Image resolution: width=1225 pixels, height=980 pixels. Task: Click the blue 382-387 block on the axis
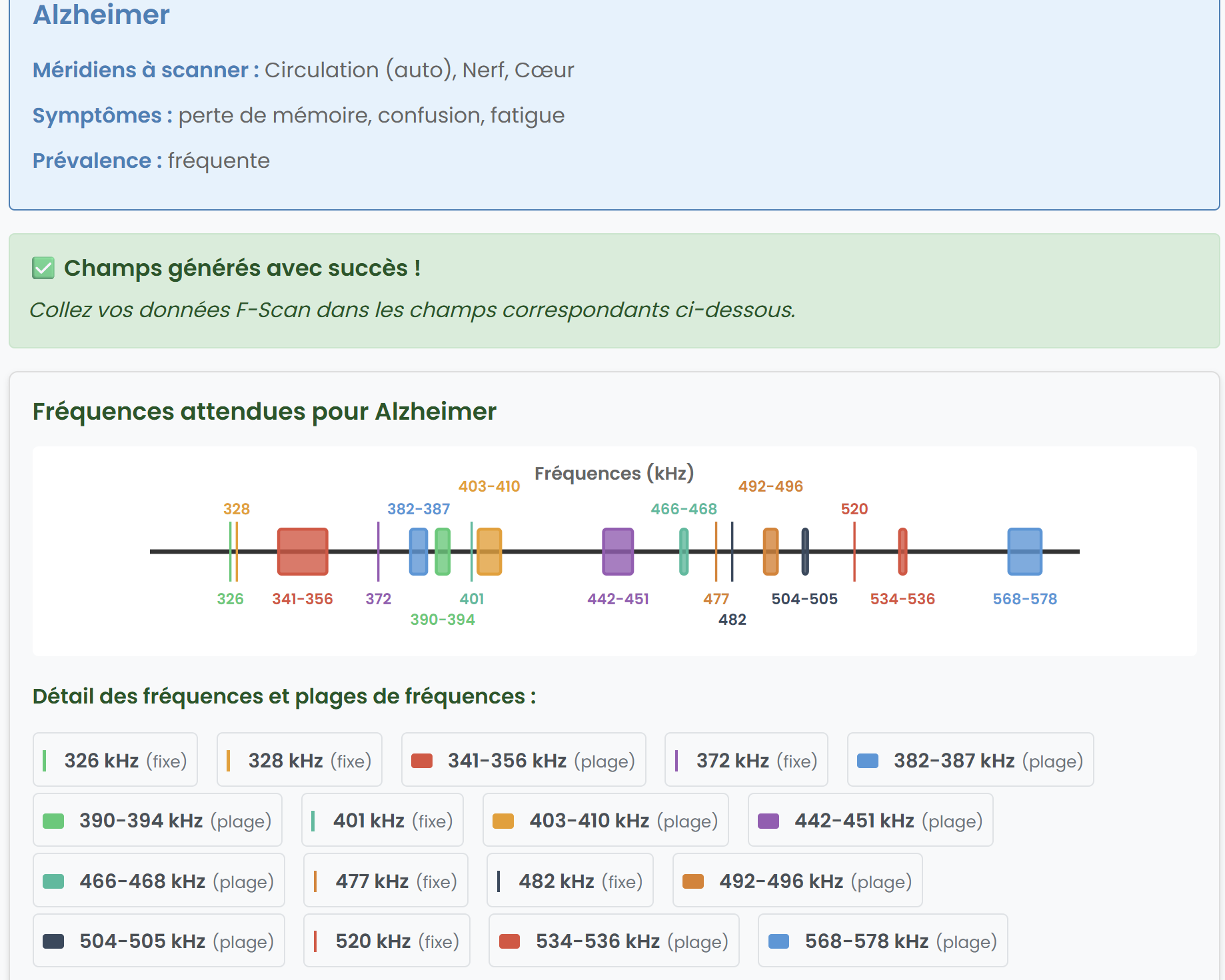coord(419,552)
